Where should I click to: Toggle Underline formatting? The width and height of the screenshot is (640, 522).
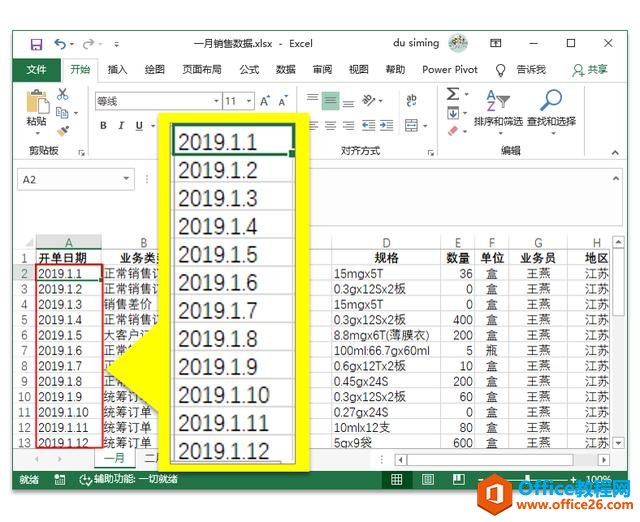[x=139, y=126]
